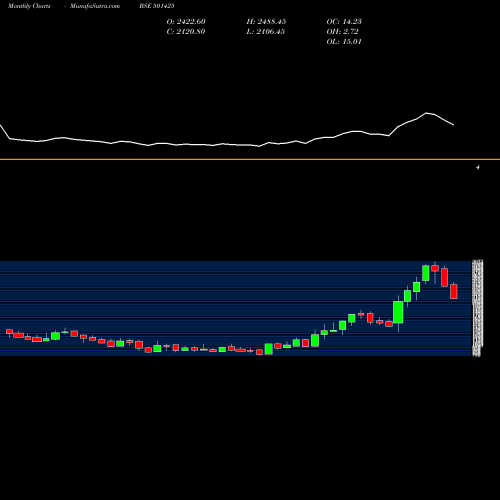Click the OH: 2.72 reading
The height and width of the screenshot is (500, 500).
pyautogui.click(x=342, y=32)
